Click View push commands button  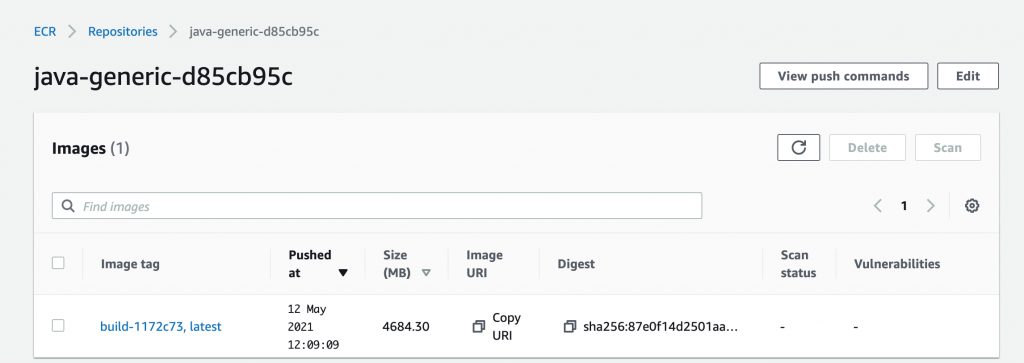[x=844, y=76]
